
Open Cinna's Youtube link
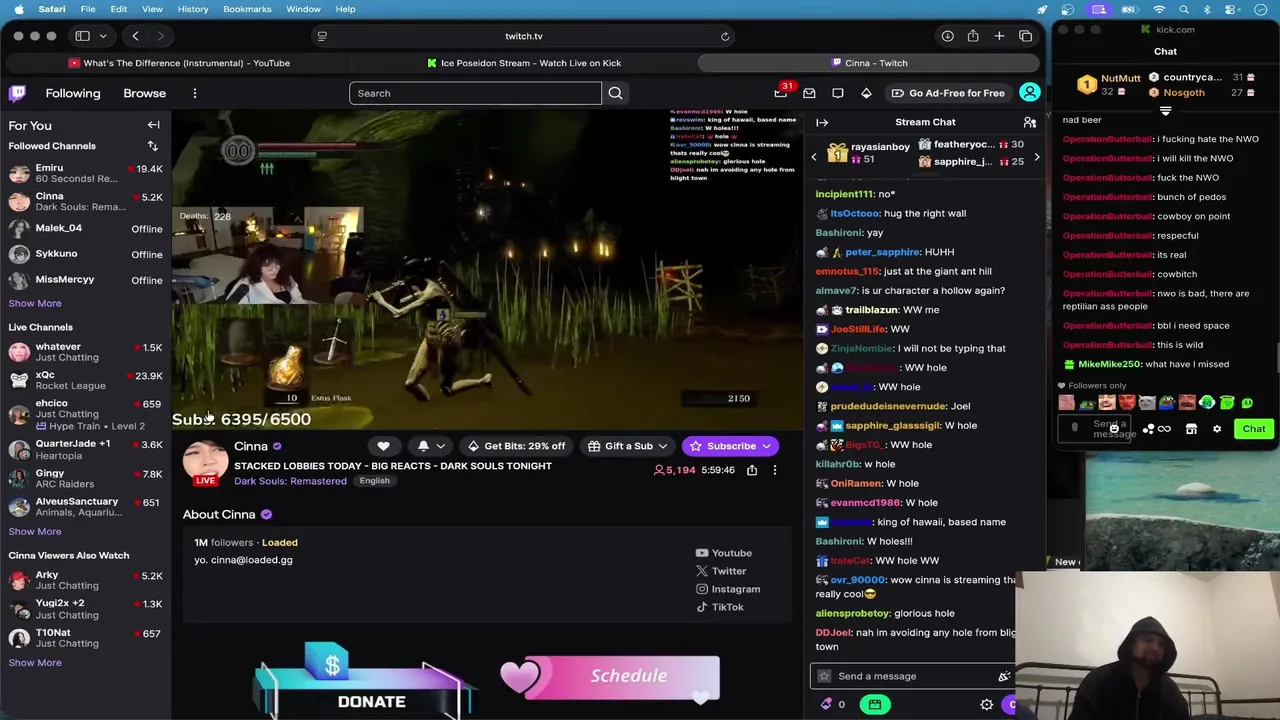tap(724, 553)
